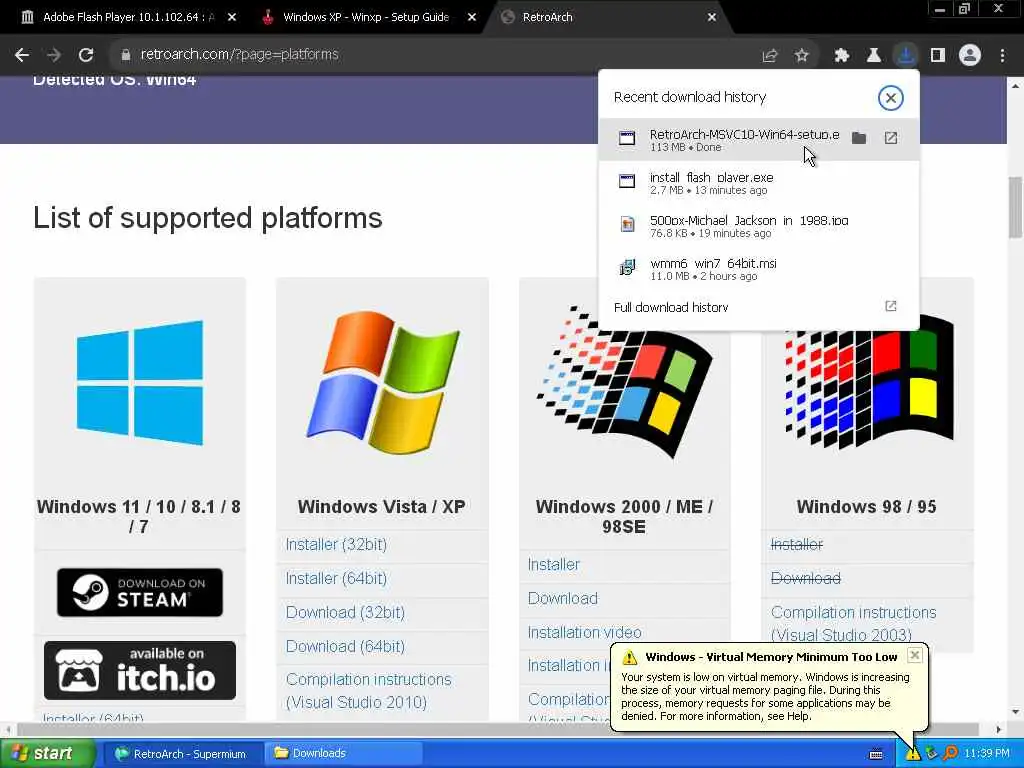
Task: Open the Installation video link
Action: [584, 632]
